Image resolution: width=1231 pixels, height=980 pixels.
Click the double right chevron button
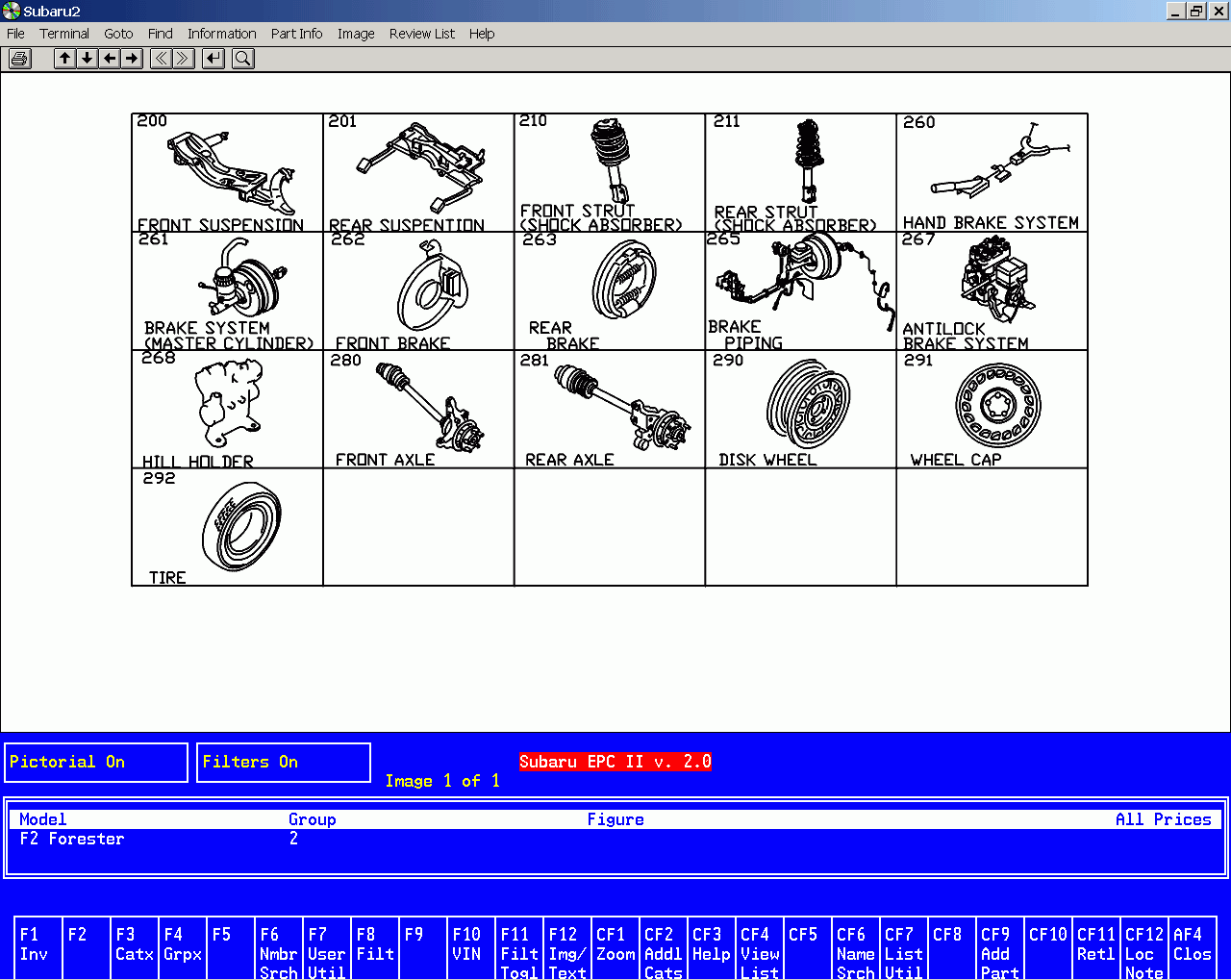[x=183, y=59]
